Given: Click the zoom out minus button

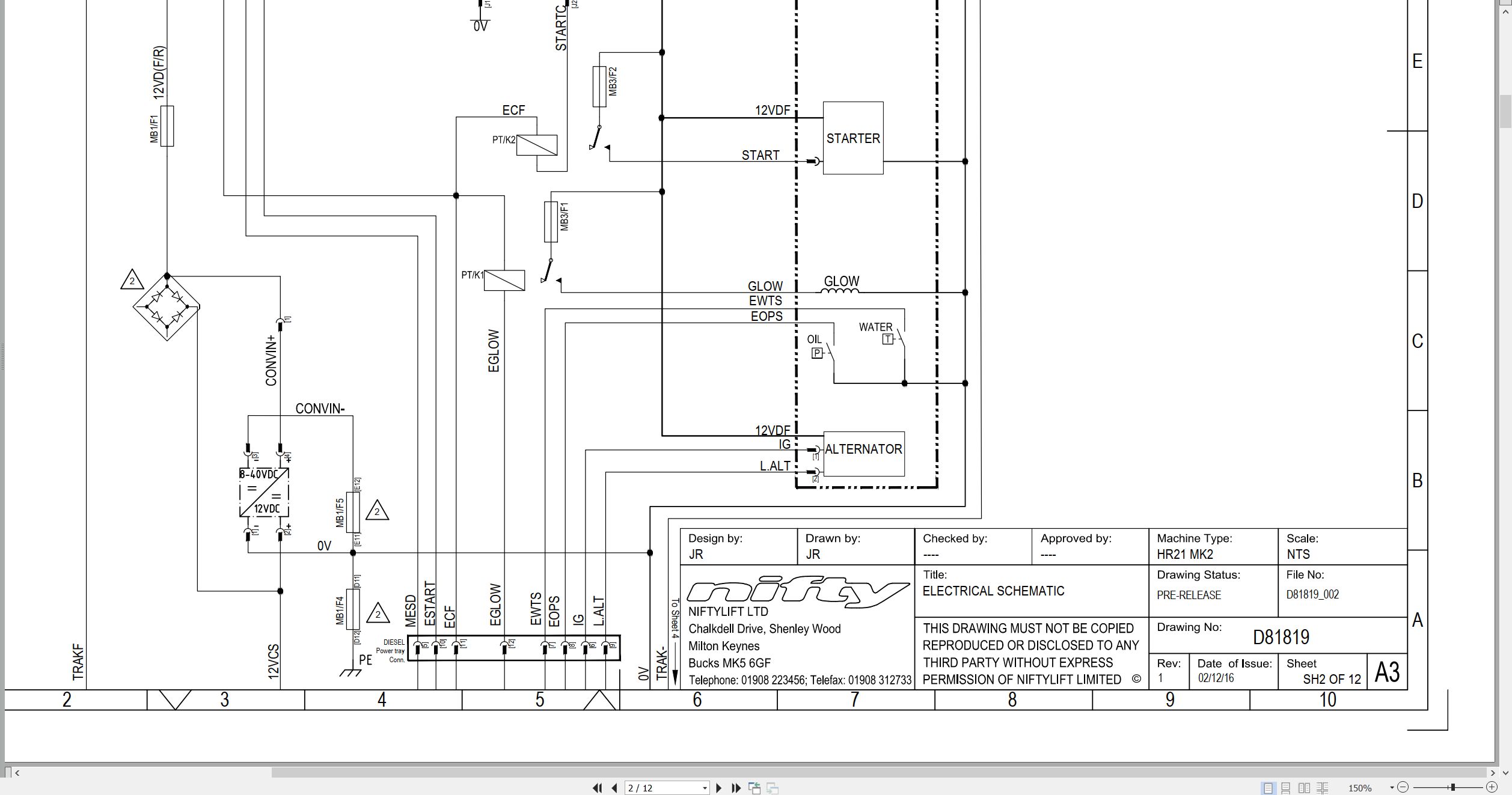Looking at the screenshot, I should 1403,787.
